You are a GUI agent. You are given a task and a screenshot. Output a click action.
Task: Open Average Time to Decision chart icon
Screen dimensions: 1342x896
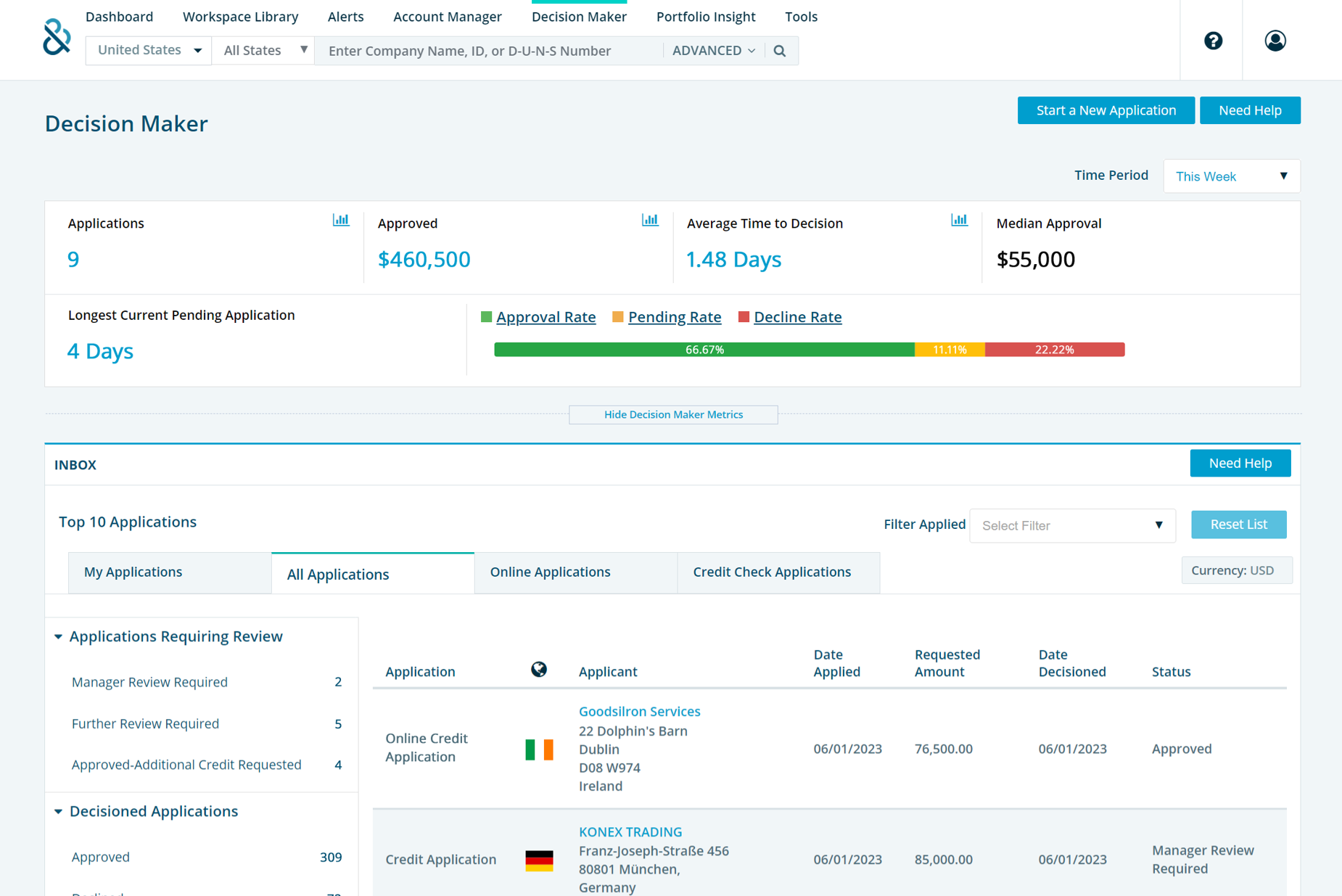tap(959, 220)
